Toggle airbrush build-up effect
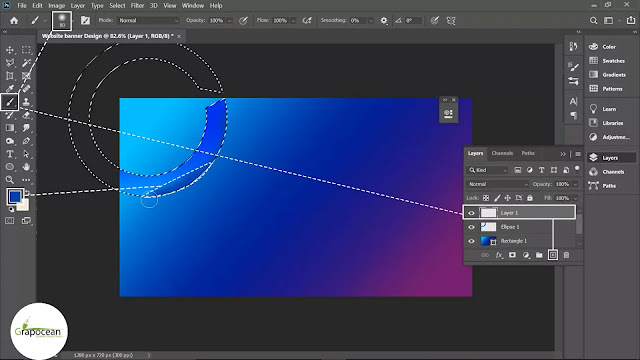 pos(307,20)
